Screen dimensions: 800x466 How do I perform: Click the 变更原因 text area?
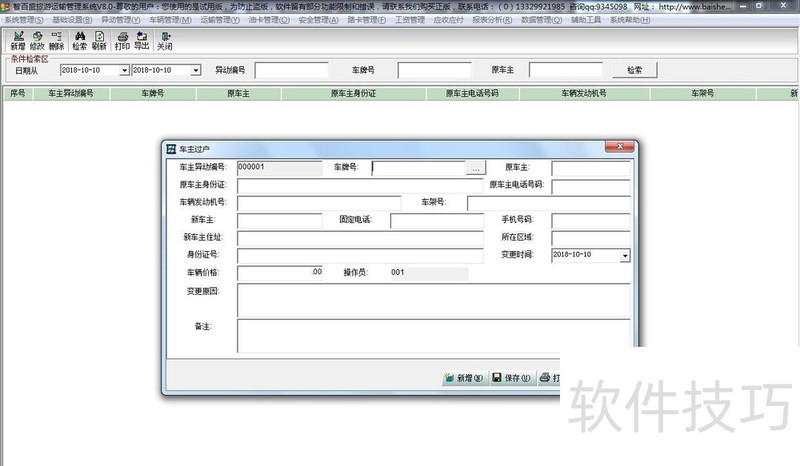433,298
